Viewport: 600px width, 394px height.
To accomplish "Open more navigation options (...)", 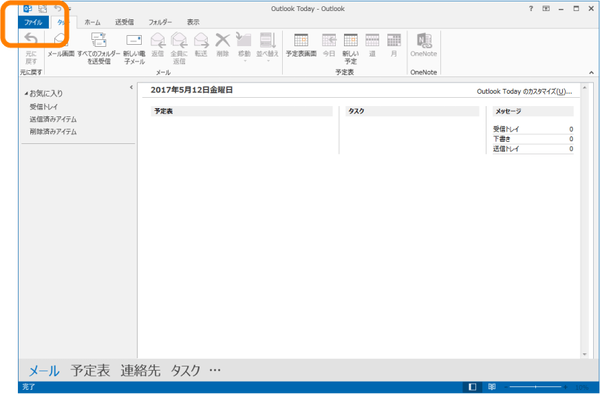I will (x=215, y=370).
